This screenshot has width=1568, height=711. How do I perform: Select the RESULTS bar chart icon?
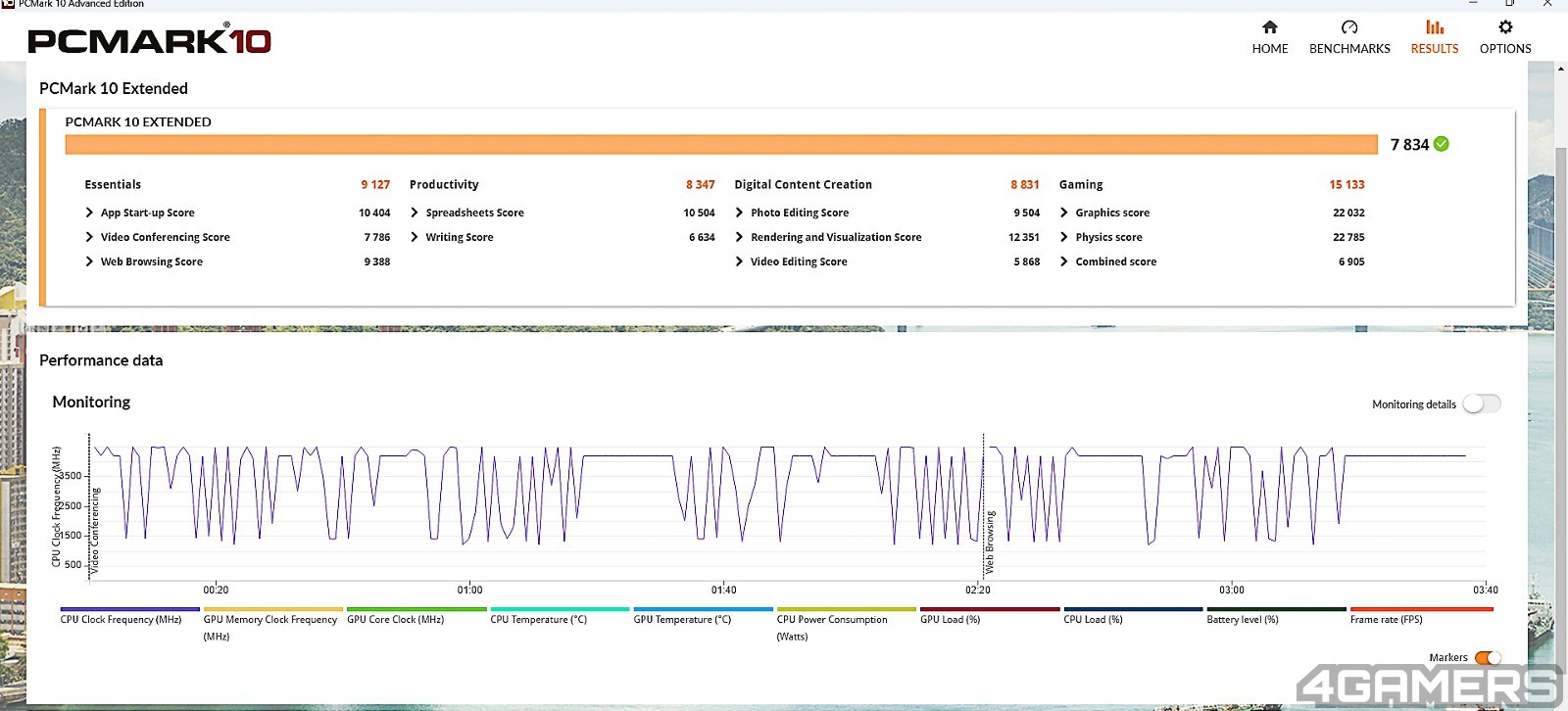[1435, 26]
